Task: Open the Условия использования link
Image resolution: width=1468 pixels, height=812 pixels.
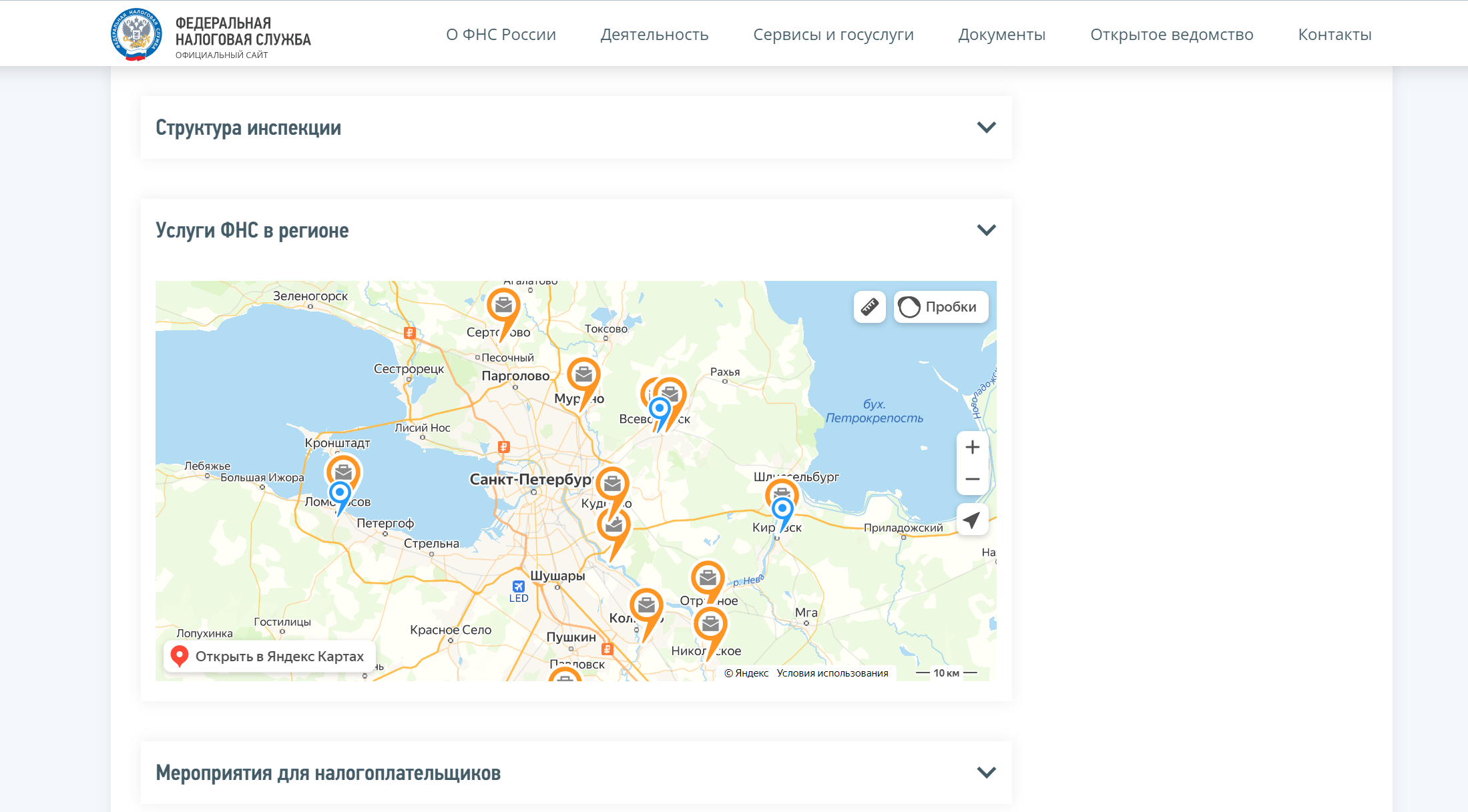Action: (832, 673)
